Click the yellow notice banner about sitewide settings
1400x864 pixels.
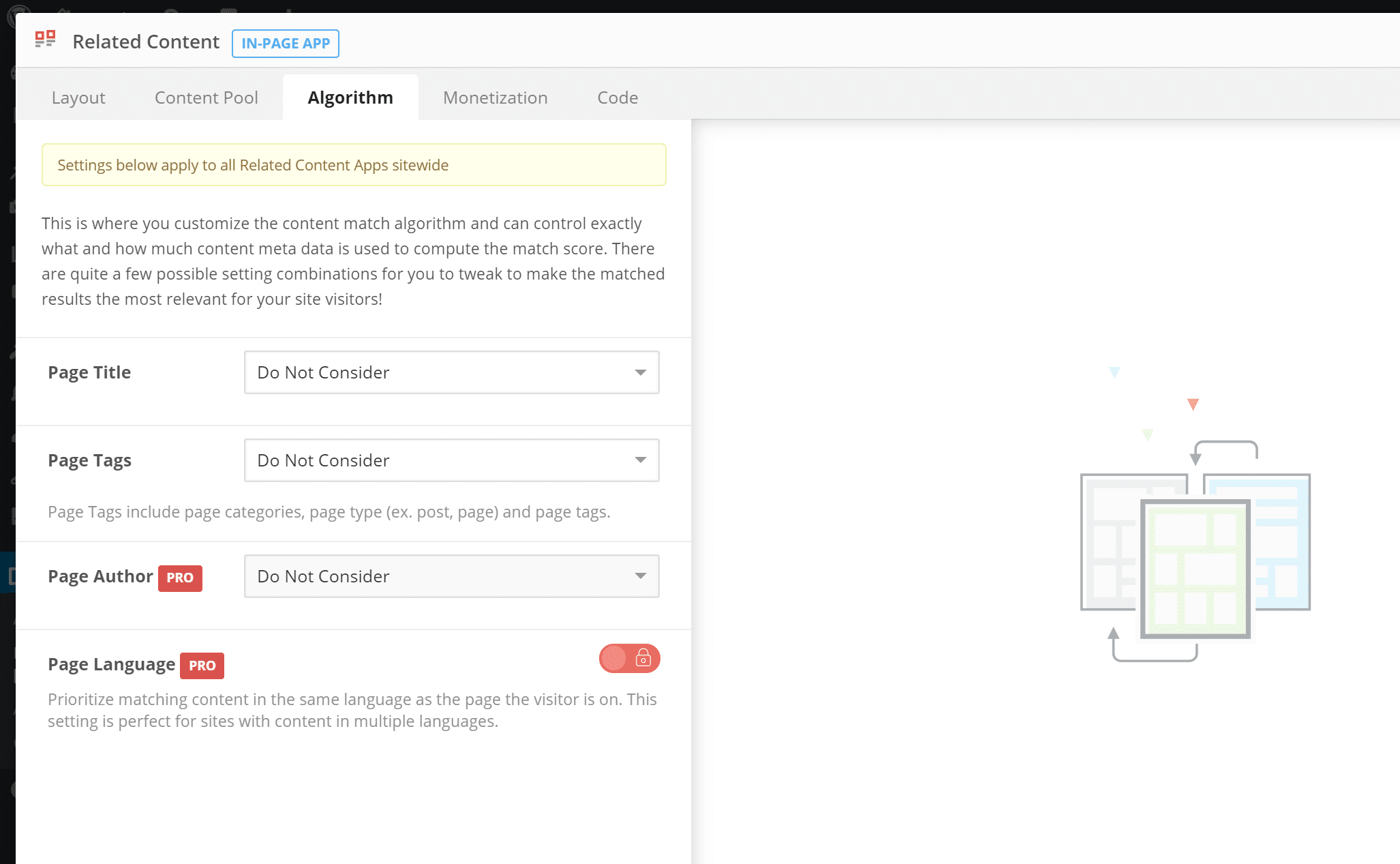pyautogui.click(x=354, y=165)
